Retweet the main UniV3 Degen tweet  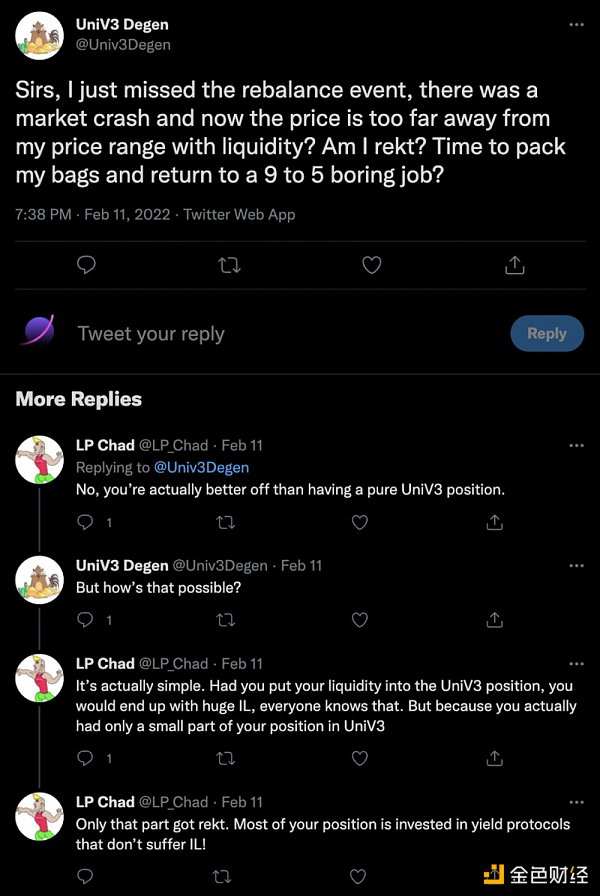point(229,265)
